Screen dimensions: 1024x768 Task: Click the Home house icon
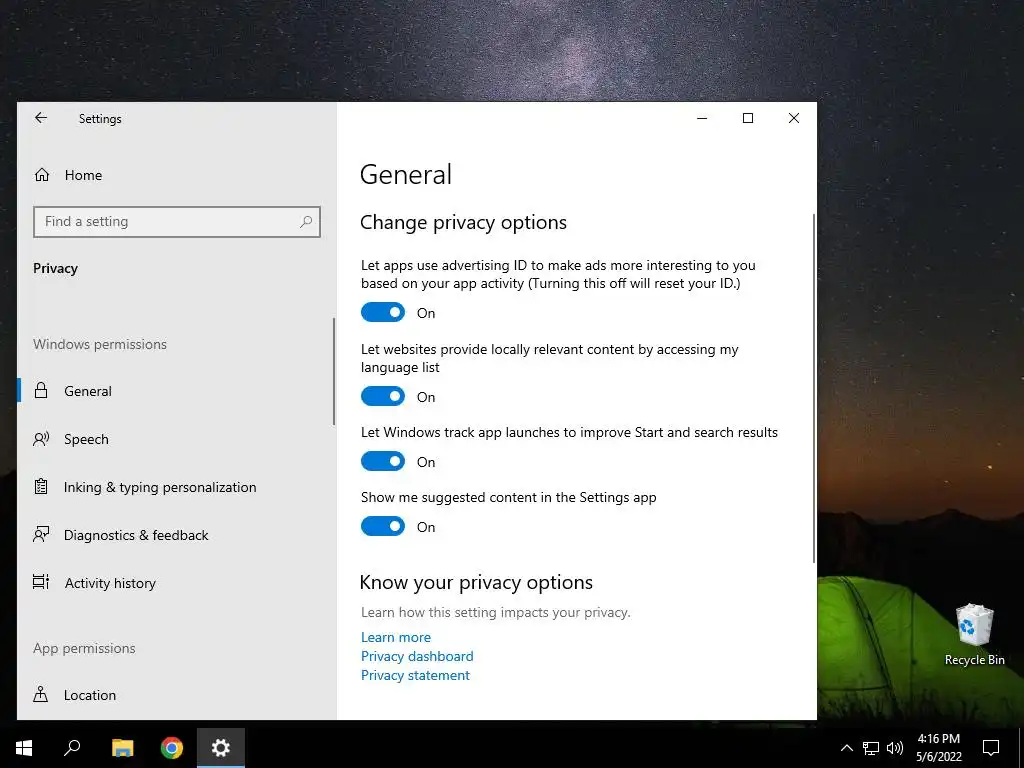tap(42, 174)
